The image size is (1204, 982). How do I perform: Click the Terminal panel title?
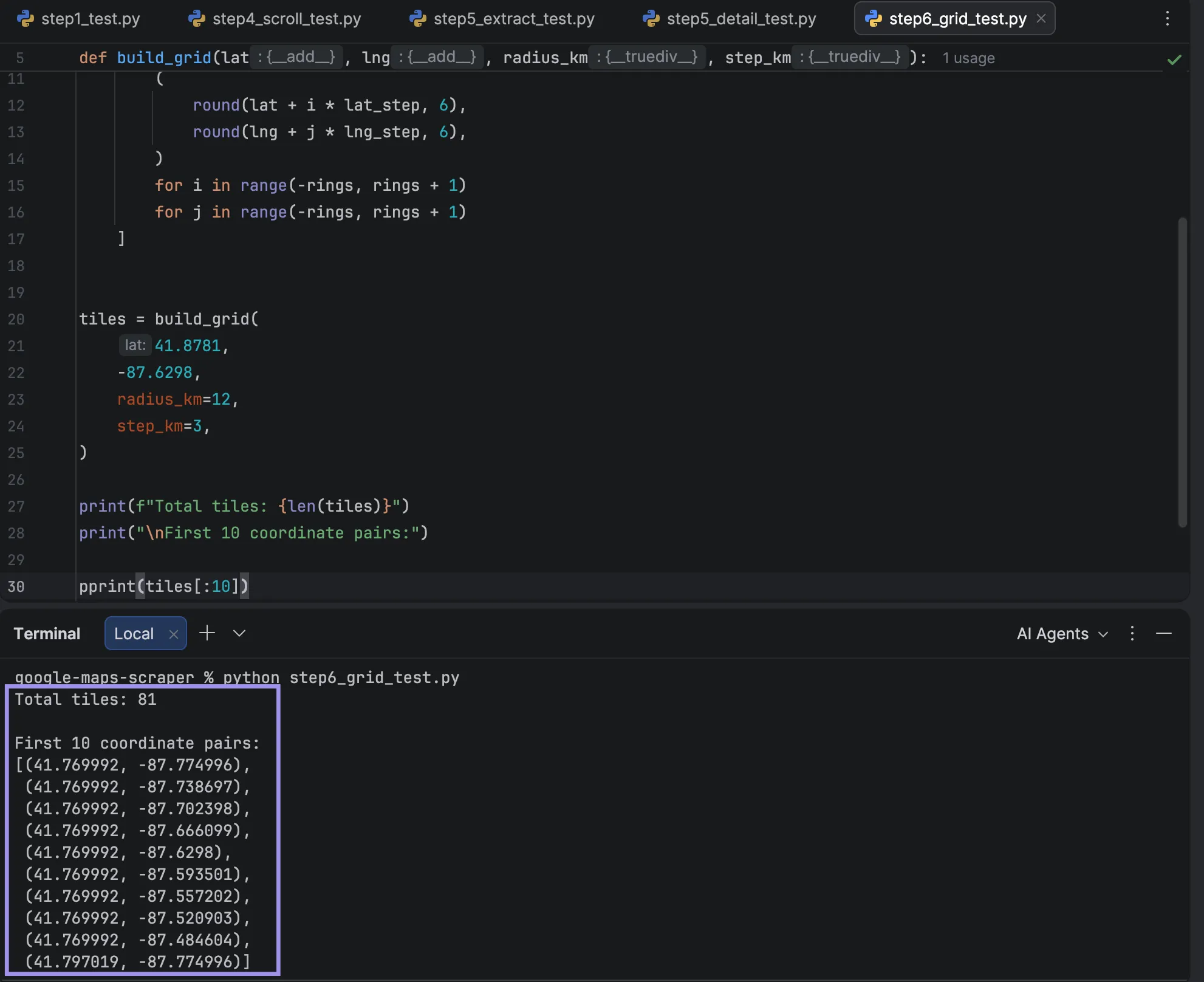point(47,634)
